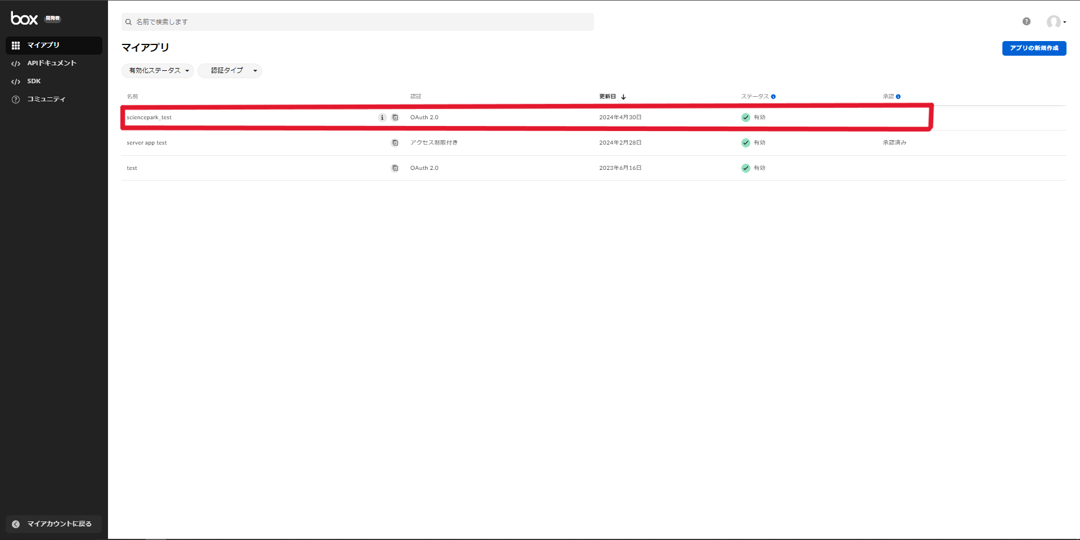Click the copy icon in the test row

coord(395,168)
